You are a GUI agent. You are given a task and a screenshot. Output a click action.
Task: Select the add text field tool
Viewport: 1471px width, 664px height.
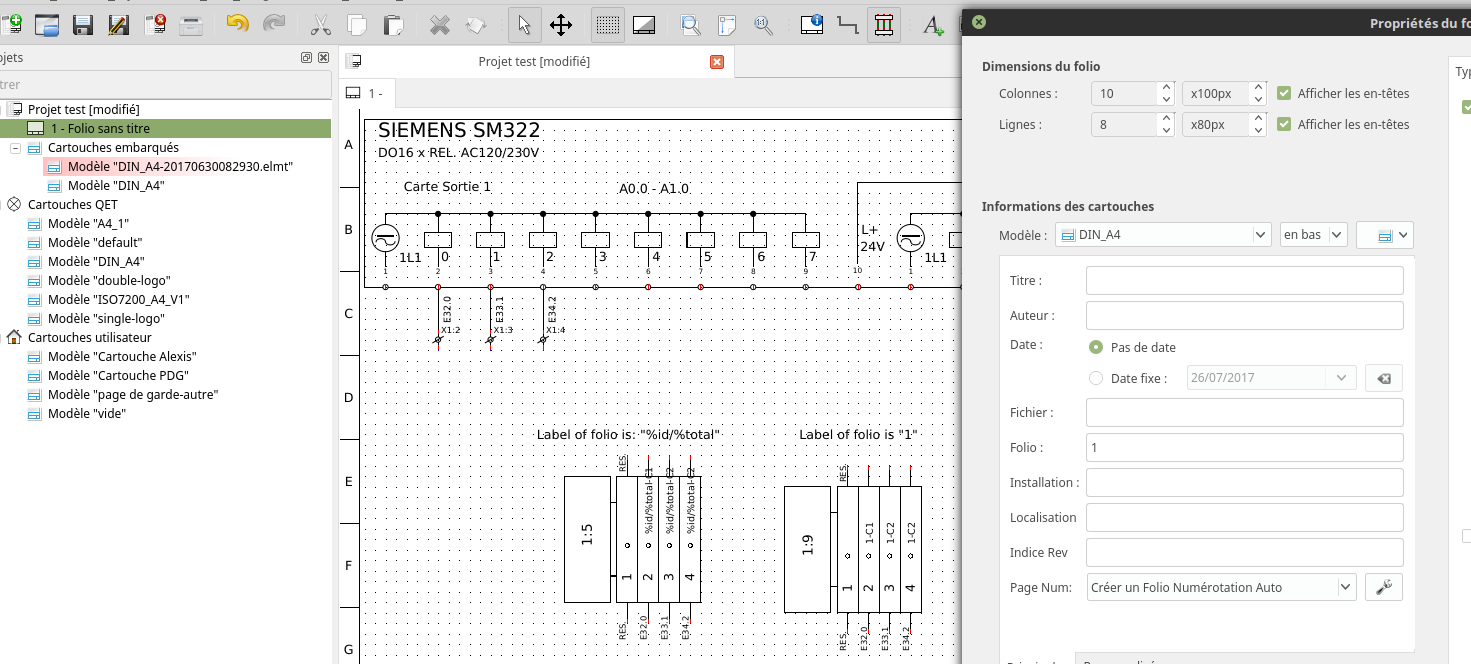[932, 25]
